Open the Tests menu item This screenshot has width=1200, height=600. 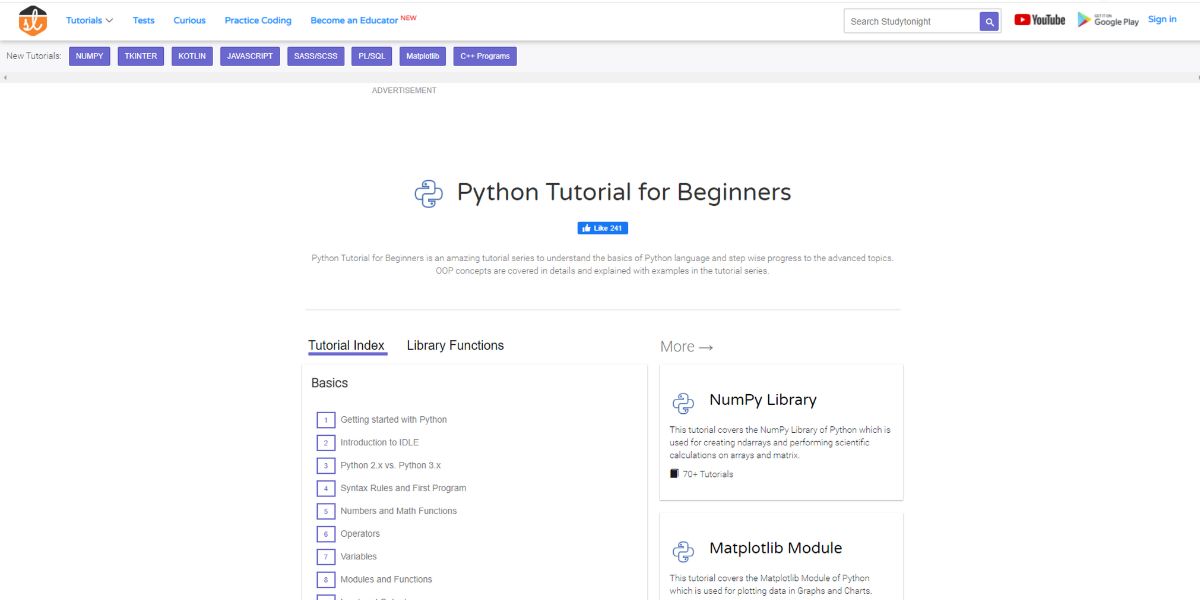143,19
